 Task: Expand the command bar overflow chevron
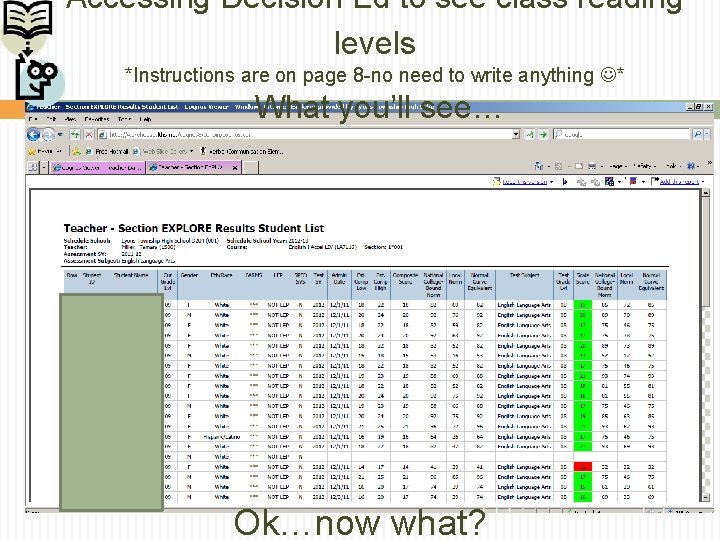pyautogui.click(x=709, y=163)
